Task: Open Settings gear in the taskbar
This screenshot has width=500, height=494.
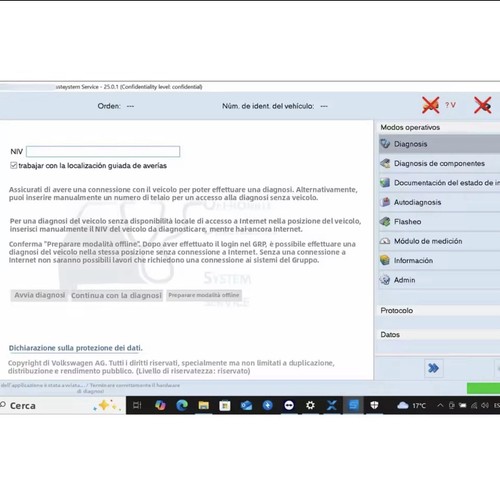Action: 310,405
